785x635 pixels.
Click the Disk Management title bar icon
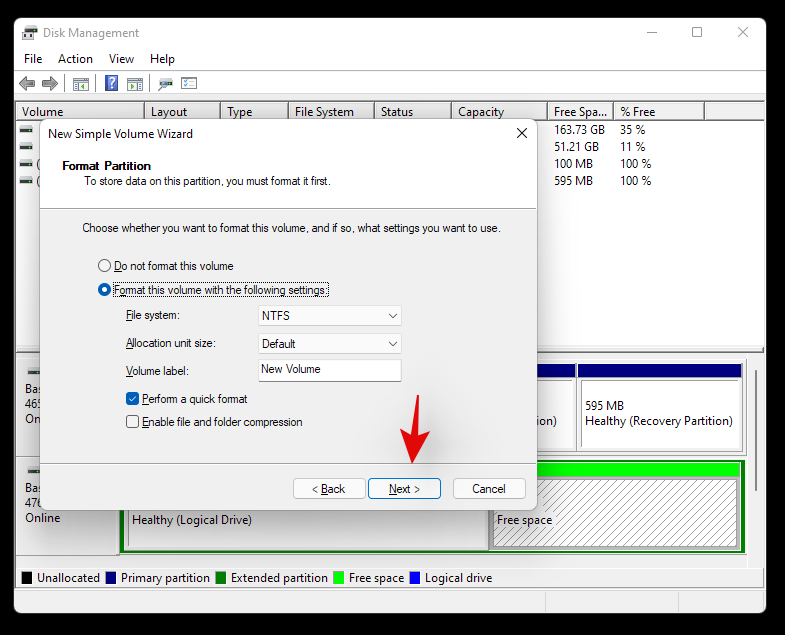(x=30, y=33)
